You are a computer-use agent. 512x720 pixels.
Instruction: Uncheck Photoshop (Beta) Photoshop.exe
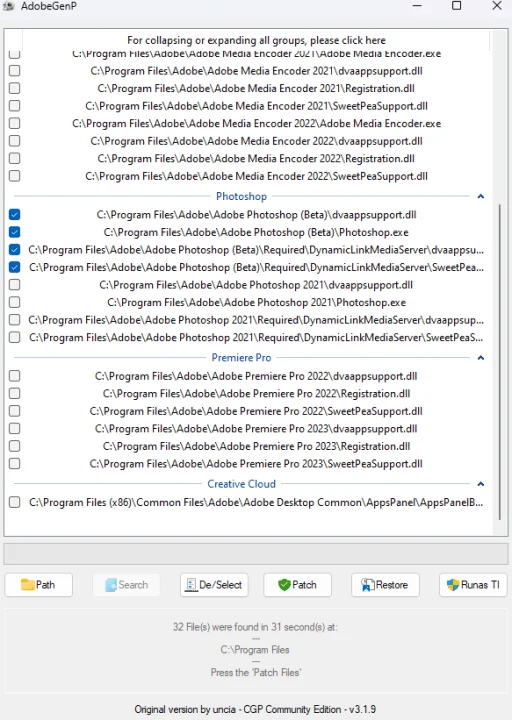15,232
